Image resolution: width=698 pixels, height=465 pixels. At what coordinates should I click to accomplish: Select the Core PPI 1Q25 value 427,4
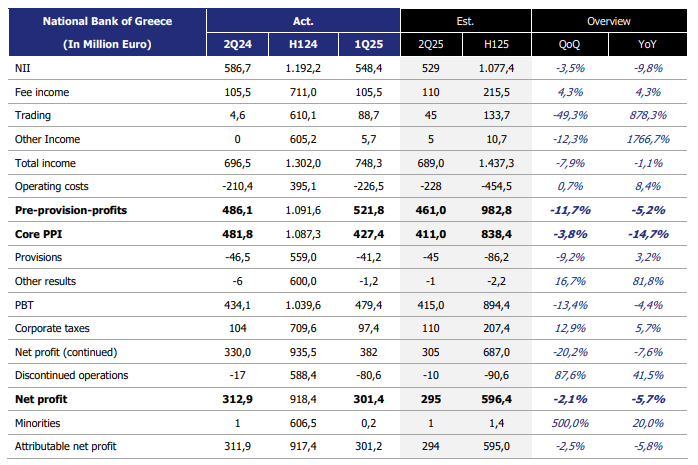coord(369,234)
